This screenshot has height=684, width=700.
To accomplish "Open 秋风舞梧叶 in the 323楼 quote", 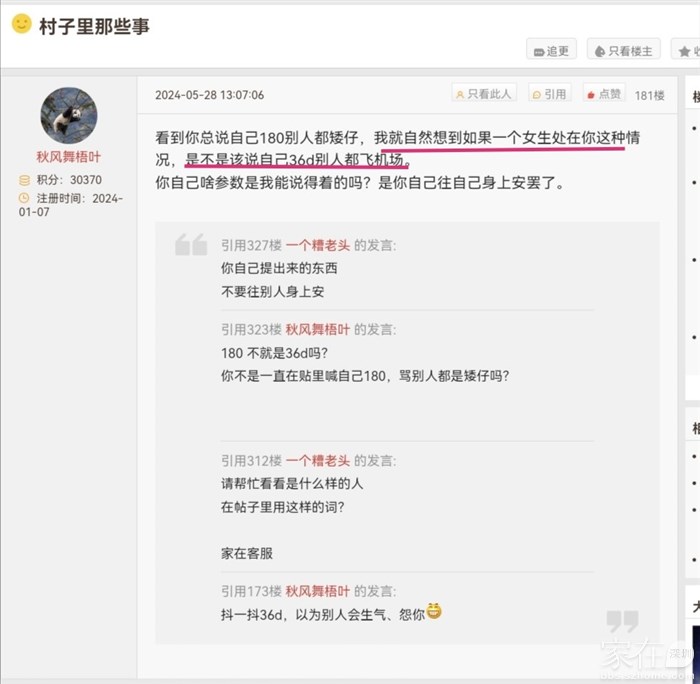I will pyautogui.click(x=318, y=329).
